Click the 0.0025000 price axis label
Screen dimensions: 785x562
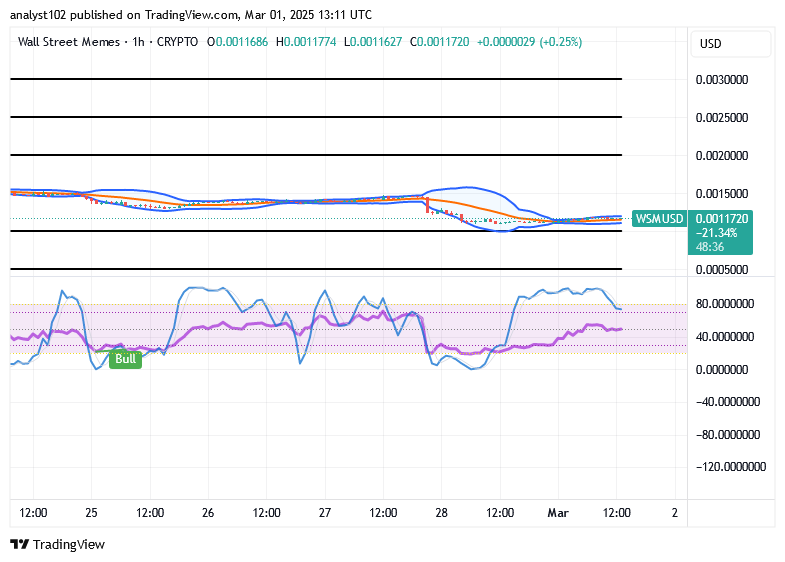coord(722,118)
